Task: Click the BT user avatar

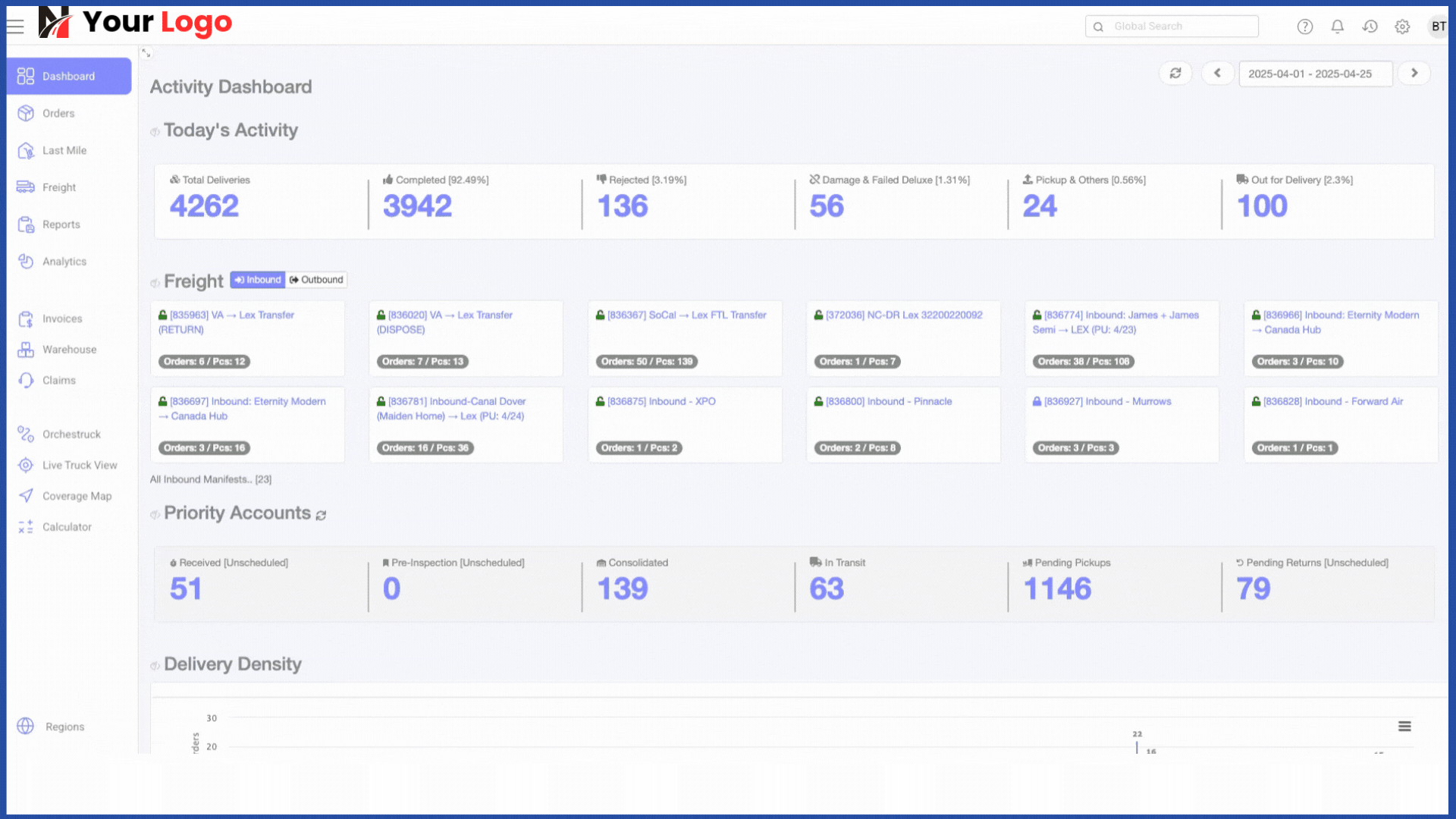Action: (x=1438, y=27)
